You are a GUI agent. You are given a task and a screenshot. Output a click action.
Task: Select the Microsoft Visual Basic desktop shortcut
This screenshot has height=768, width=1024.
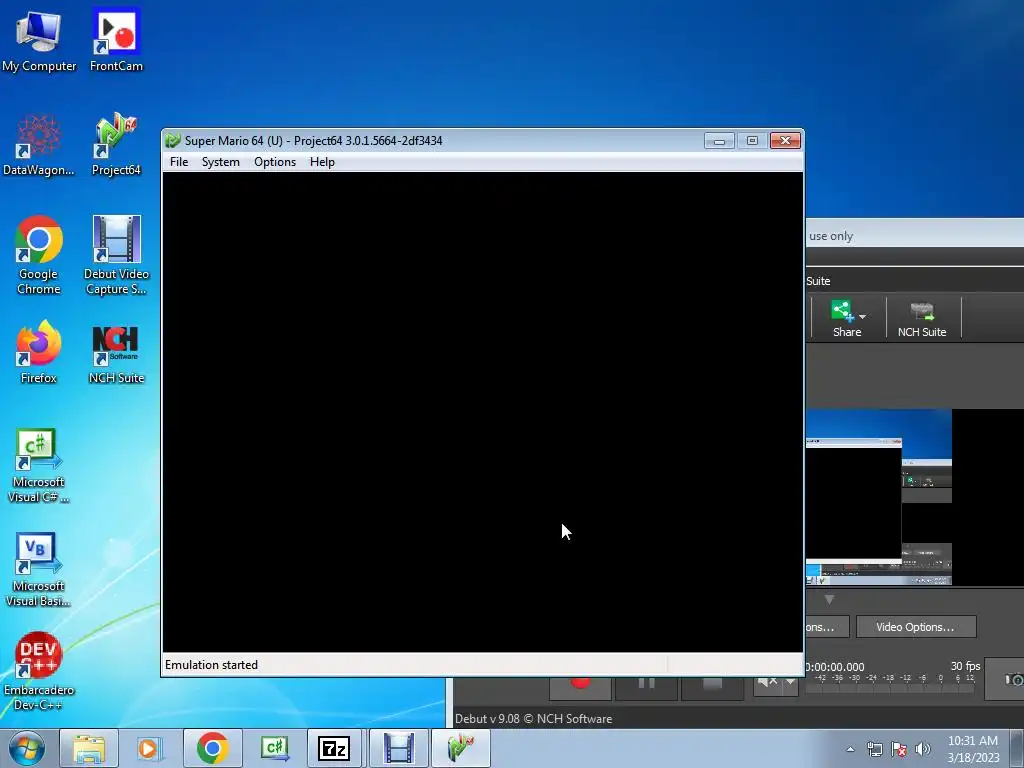pyautogui.click(x=39, y=570)
